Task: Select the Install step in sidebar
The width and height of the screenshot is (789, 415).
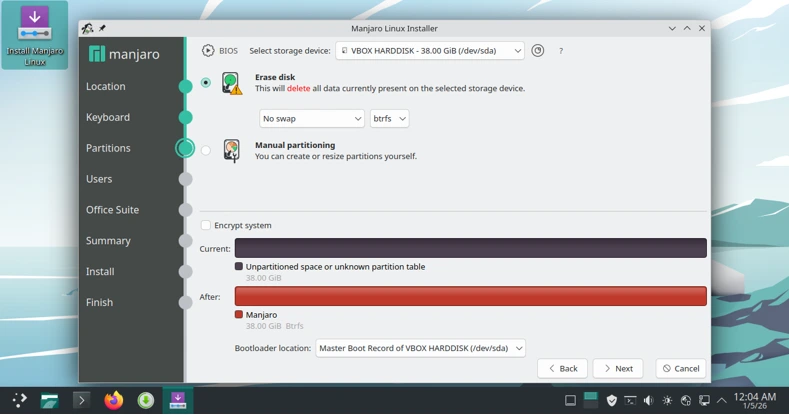Action: coord(100,272)
